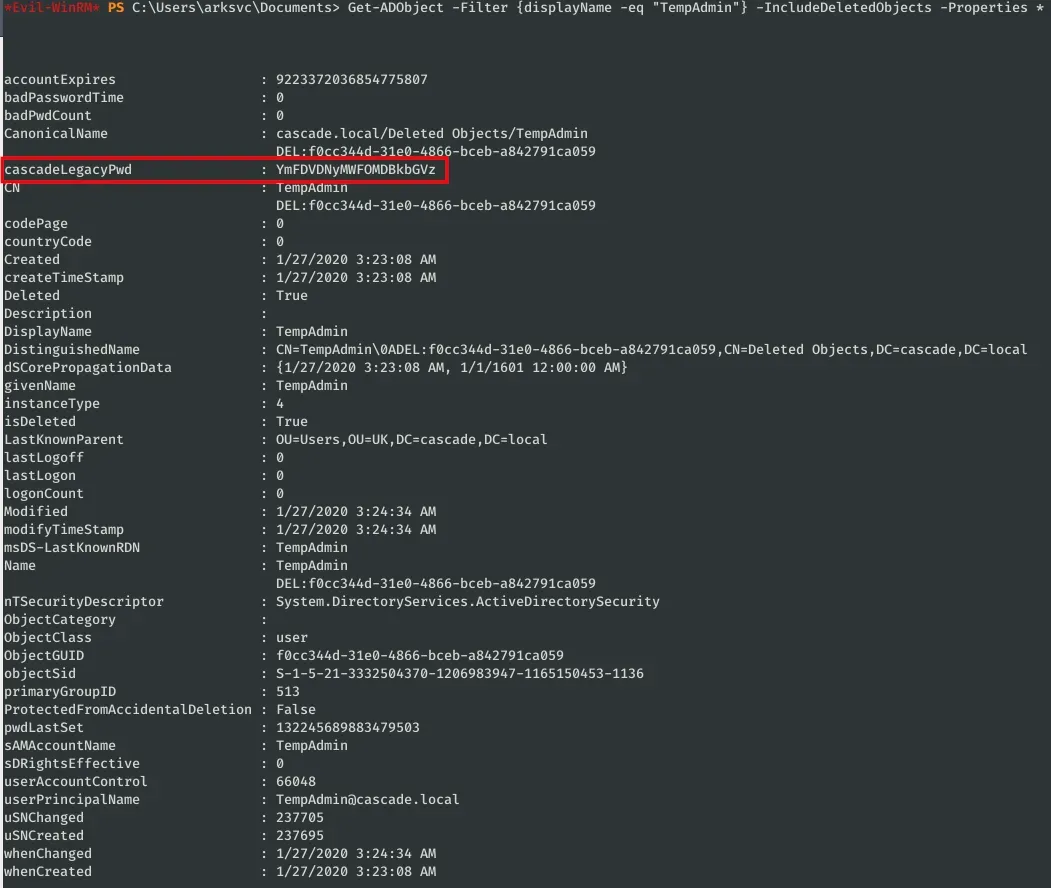Click the sAMAccountName value TempAdmin
Image resolution: width=1051 pixels, height=888 pixels.
pyautogui.click(x=311, y=746)
